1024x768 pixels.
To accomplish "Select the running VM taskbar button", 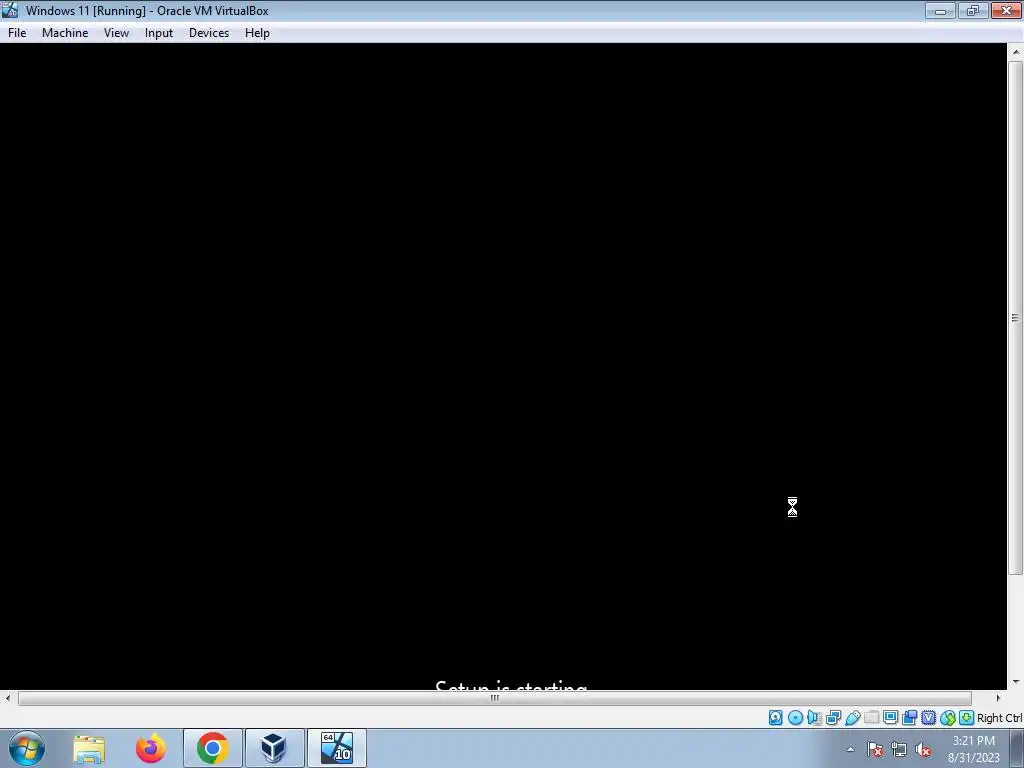I will (336, 748).
